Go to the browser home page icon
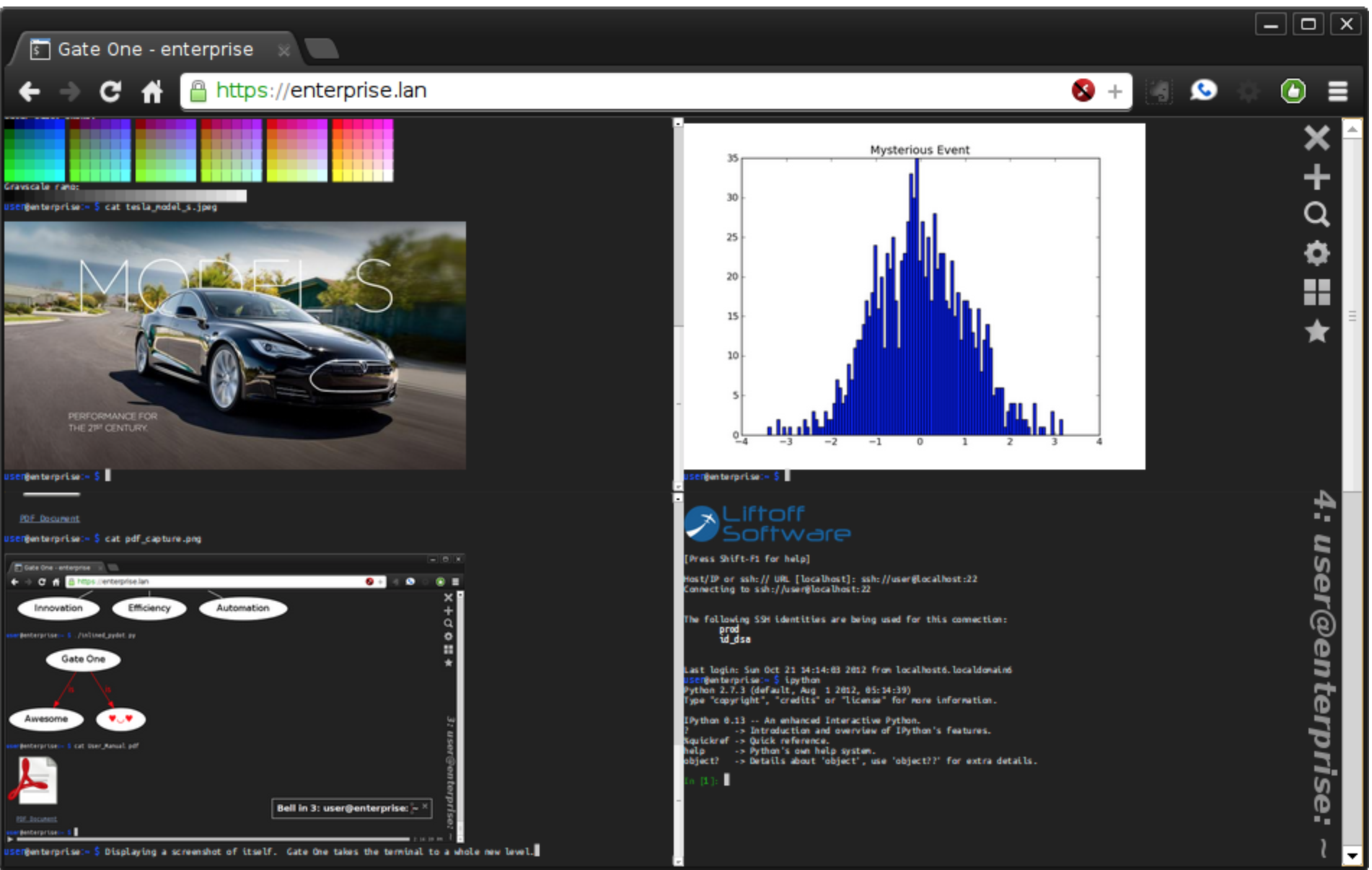The height and width of the screenshot is (870, 1372). tap(152, 92)
